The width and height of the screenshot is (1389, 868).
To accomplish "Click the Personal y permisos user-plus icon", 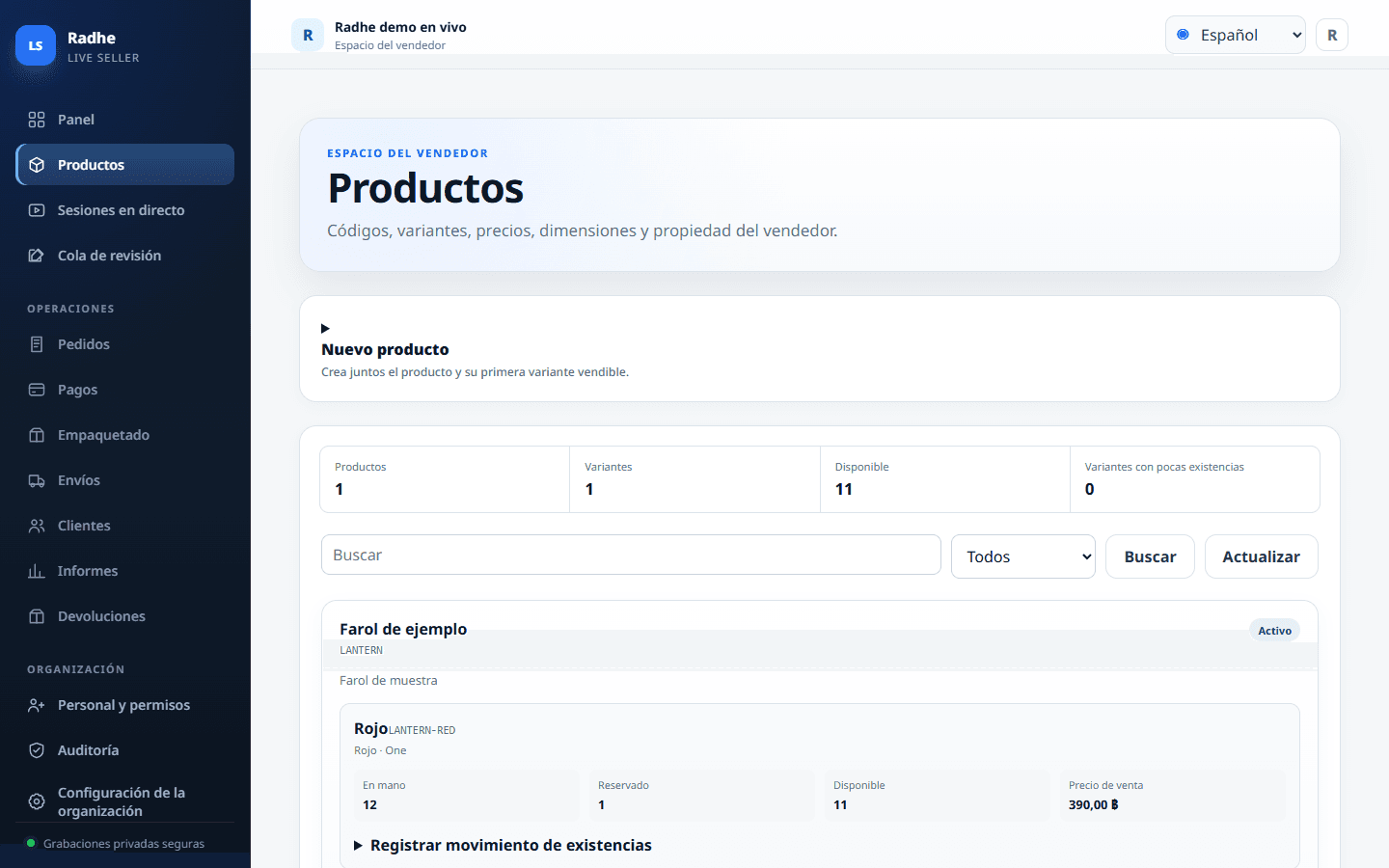I will (37, 705).
